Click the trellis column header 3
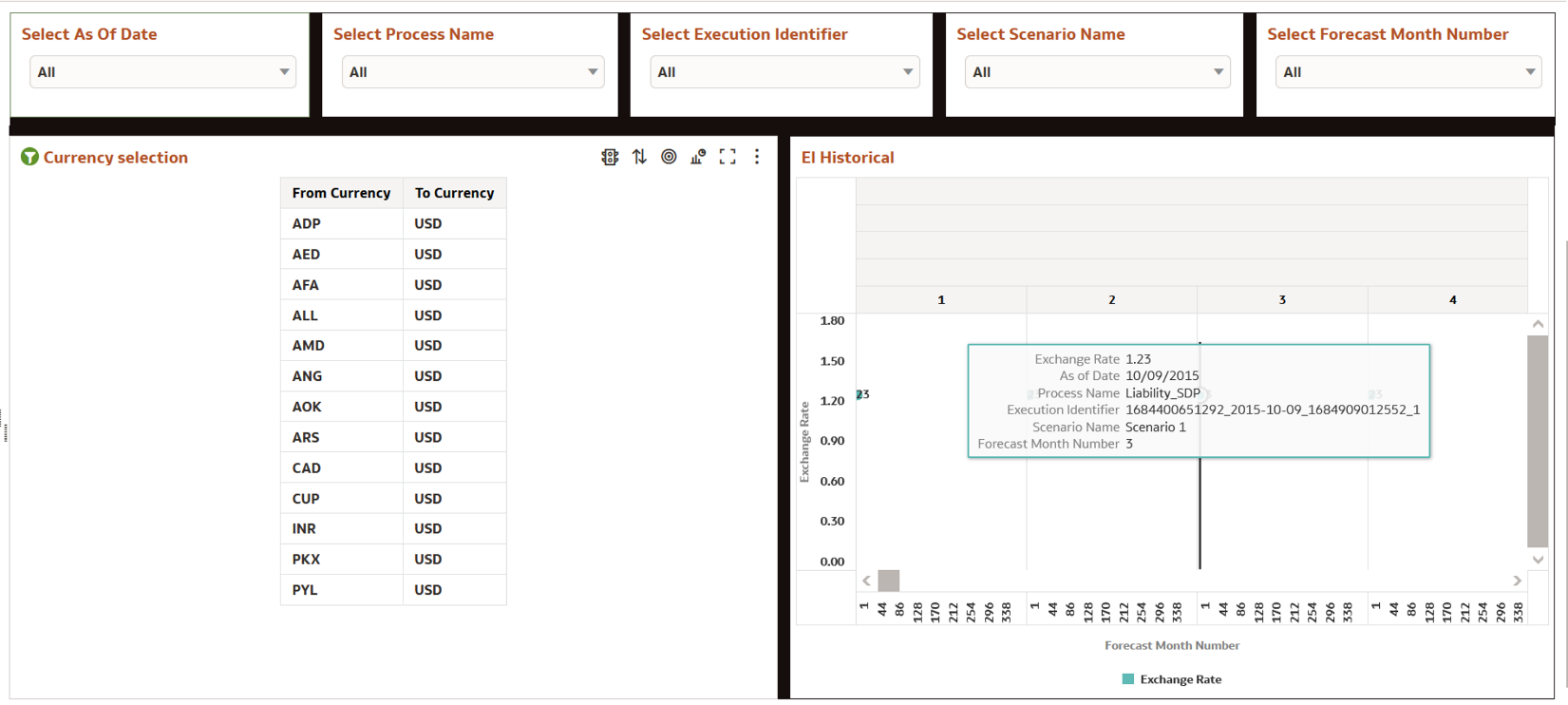 [x=1282, y=299]
